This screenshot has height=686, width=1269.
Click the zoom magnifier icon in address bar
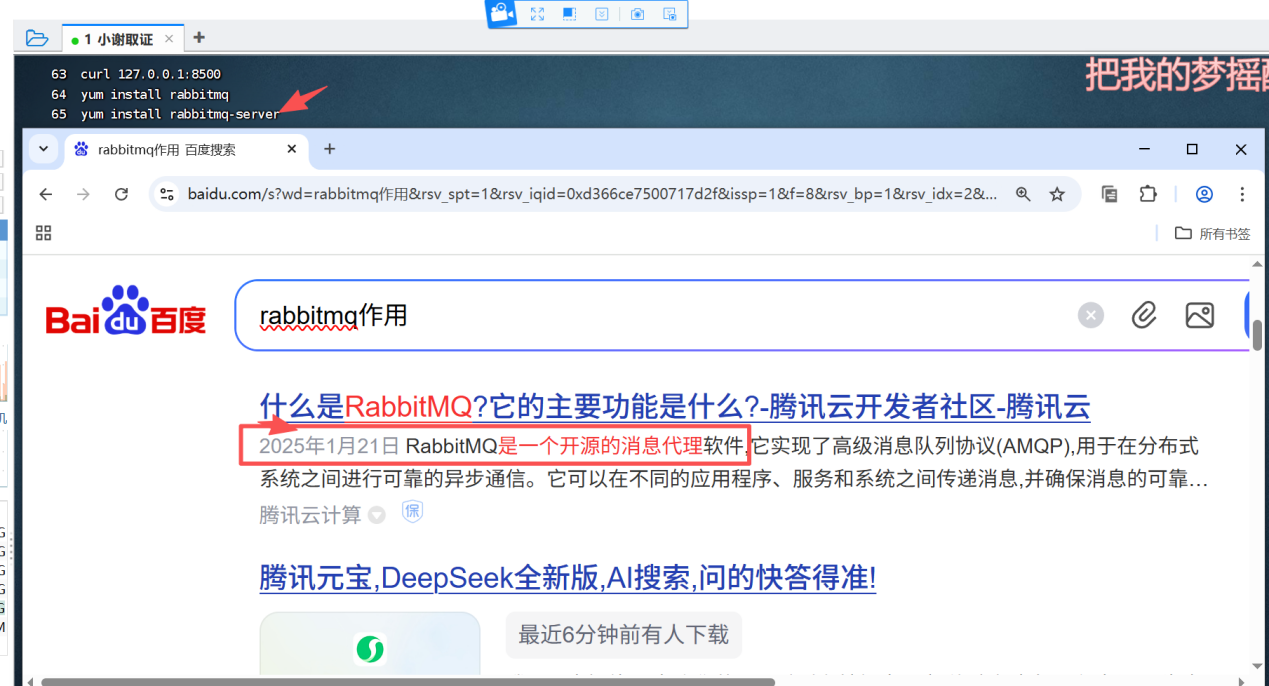pyautogui.click(x=1023, y=194)
